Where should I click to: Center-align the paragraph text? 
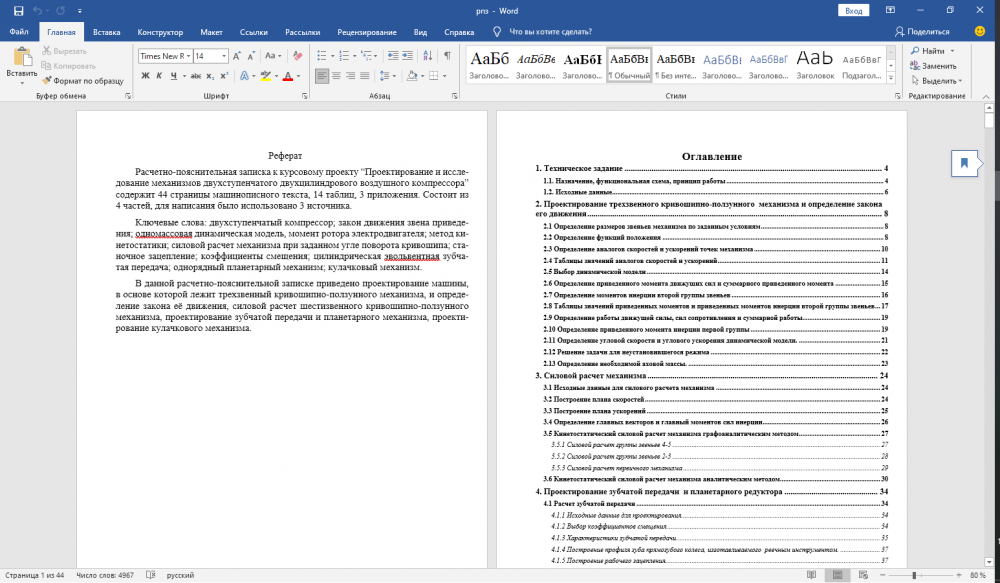coord(337,76)
